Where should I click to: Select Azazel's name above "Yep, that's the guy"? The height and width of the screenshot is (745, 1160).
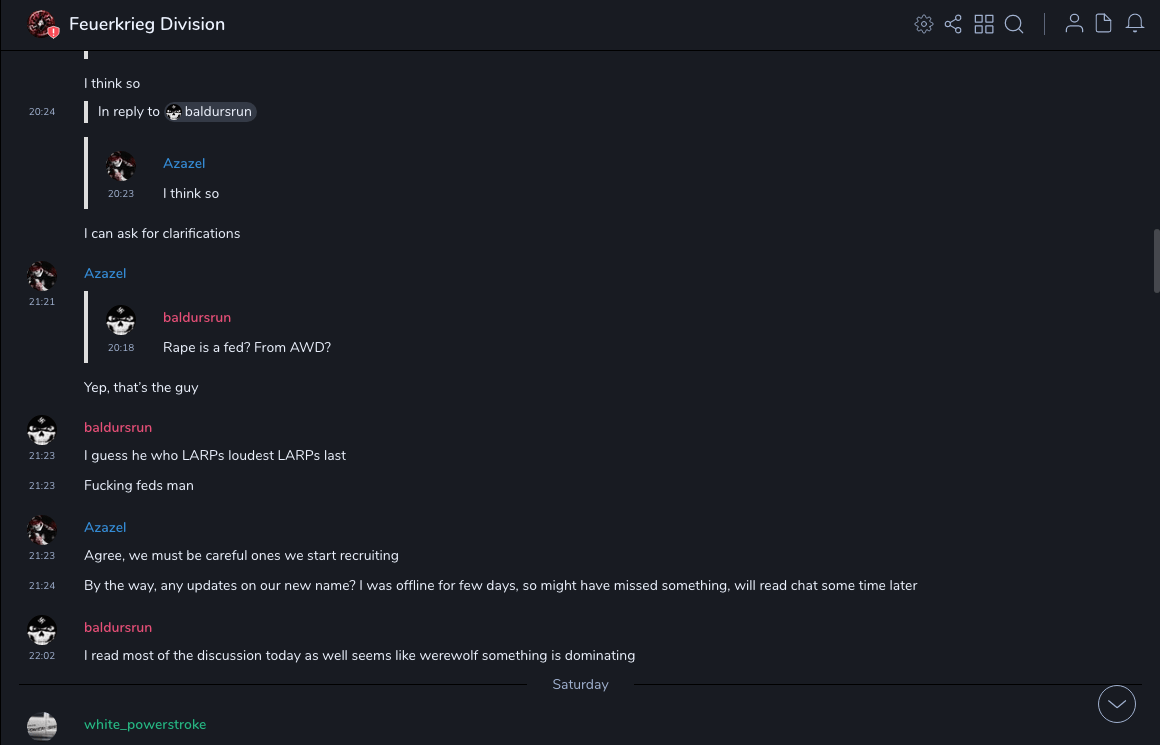pyautogui.click(x=105, y=273)
